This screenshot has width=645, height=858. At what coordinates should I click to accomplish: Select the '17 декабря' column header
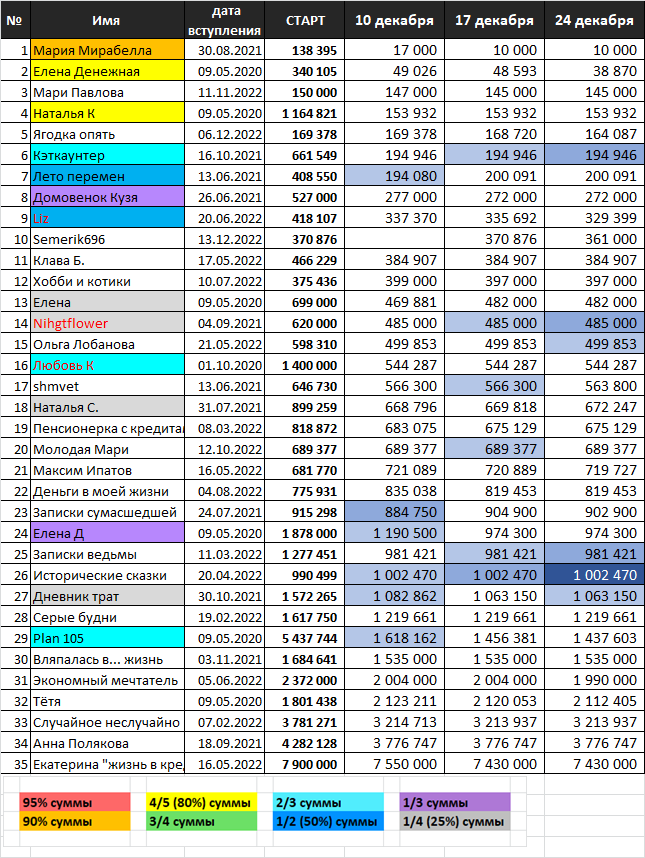click(495, 20)
